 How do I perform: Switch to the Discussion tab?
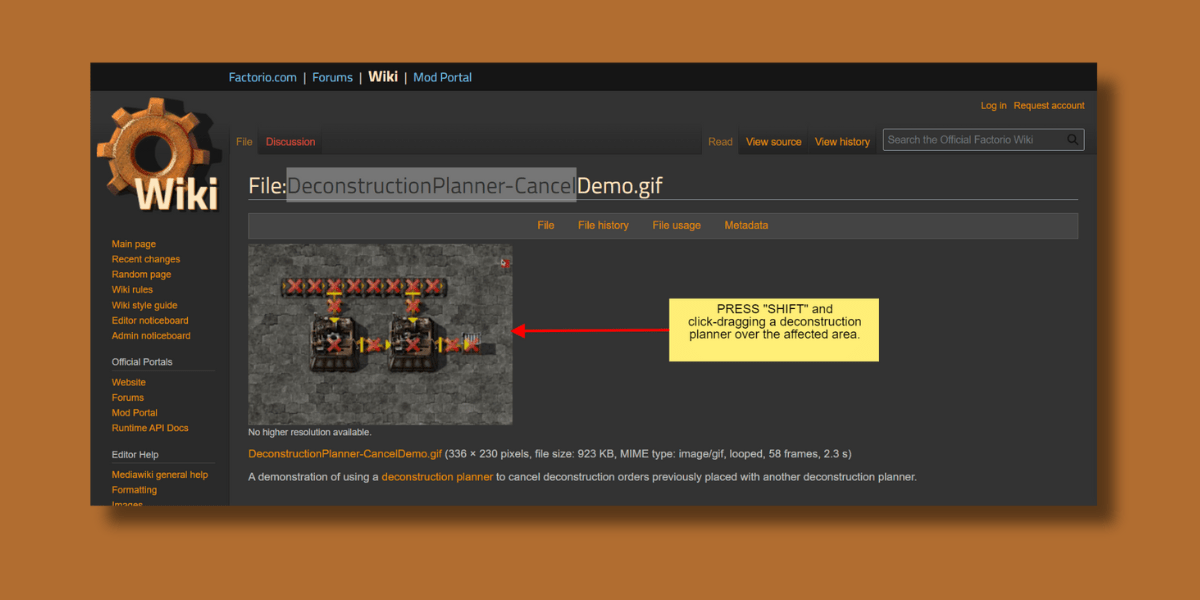coord(290,142)
